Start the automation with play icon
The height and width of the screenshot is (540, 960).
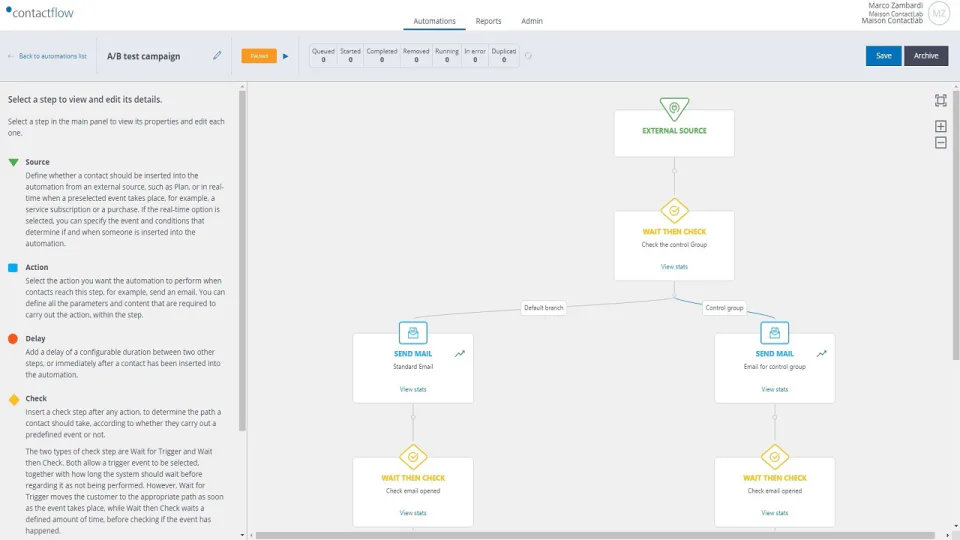click(x=285, y=56)
